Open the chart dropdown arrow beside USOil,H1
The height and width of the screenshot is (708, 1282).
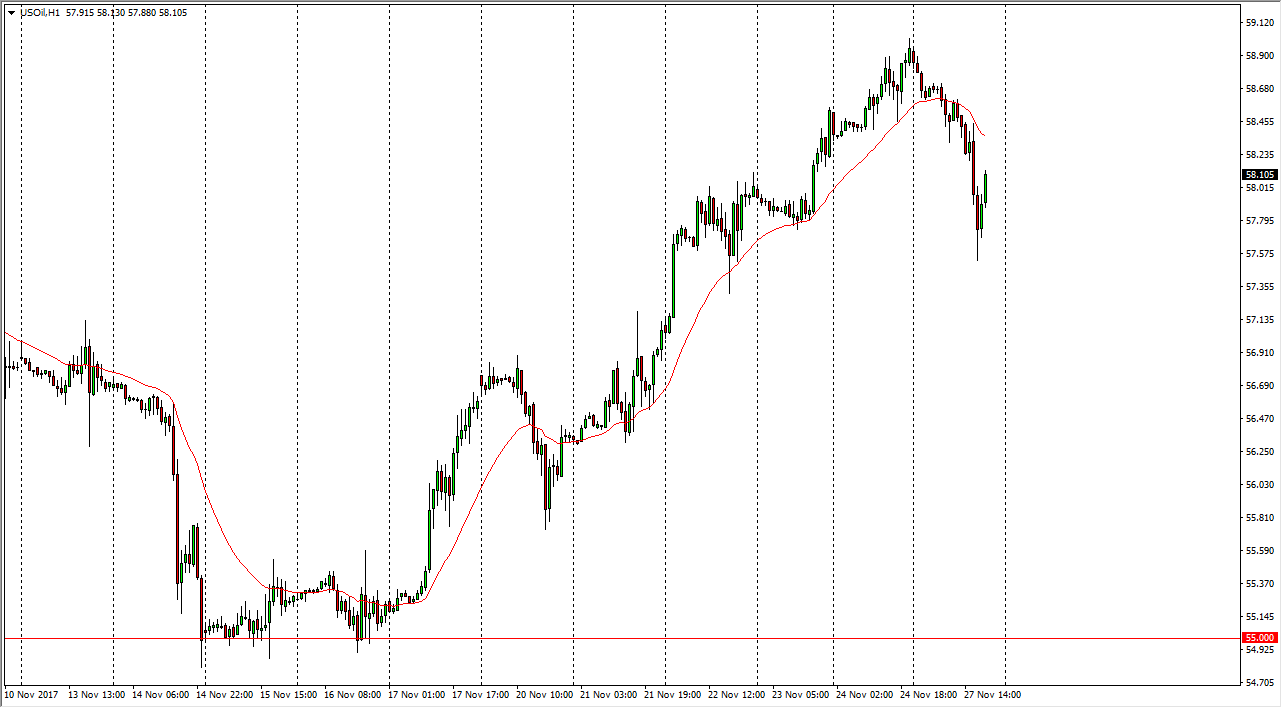point(11,13)
